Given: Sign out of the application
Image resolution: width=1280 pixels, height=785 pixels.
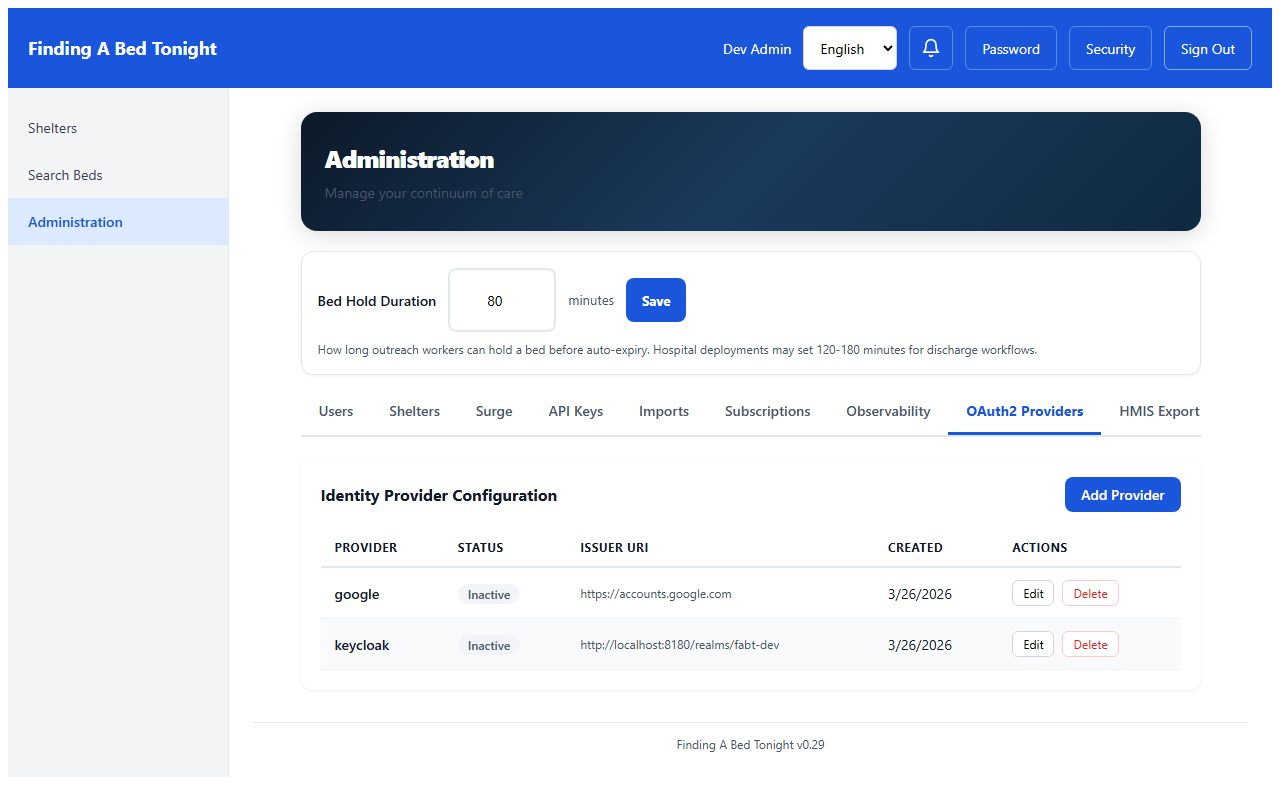Looking at the screenshot, I should [x=1207, y=47].
